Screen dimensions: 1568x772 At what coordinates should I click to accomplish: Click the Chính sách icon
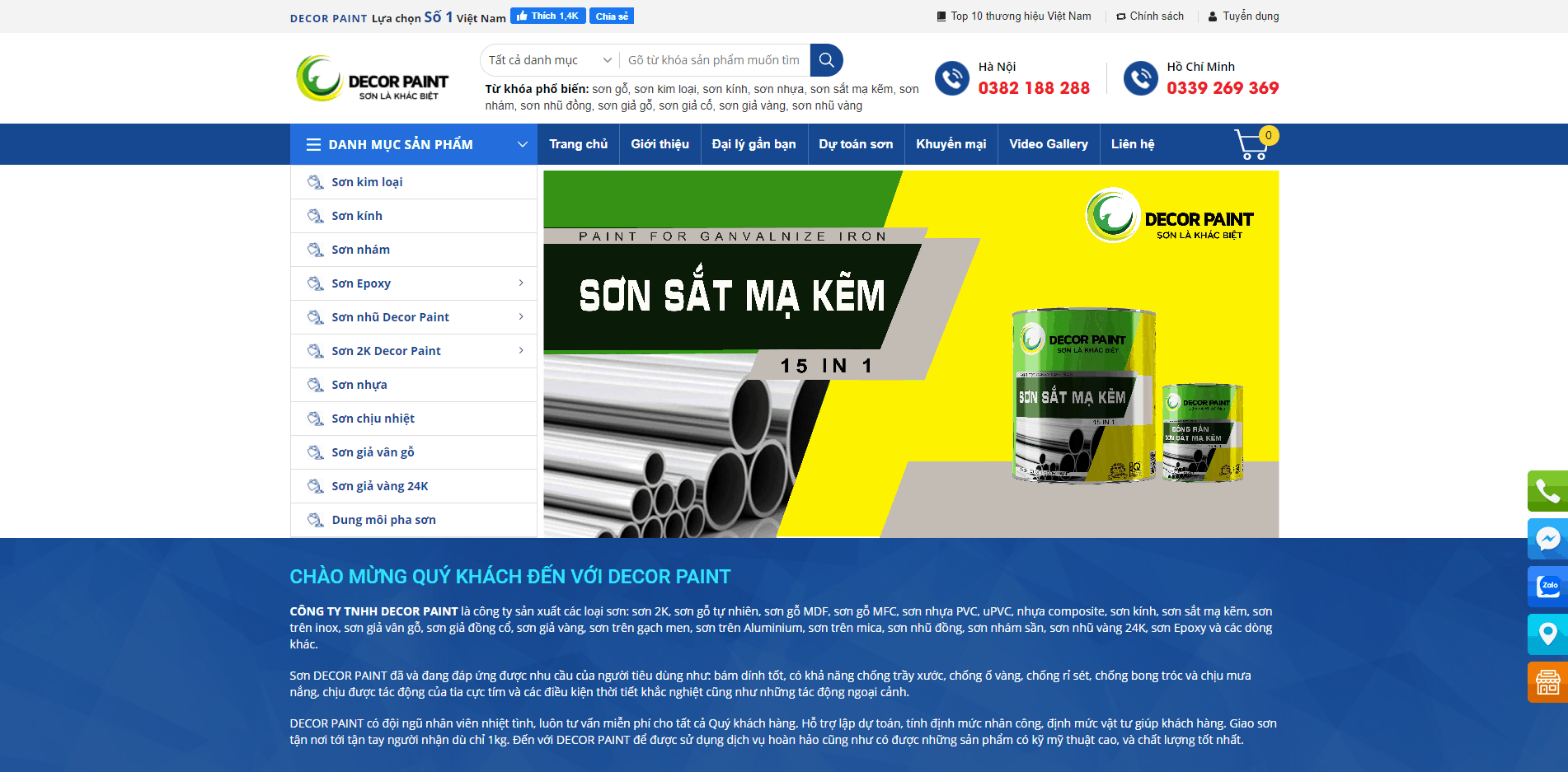coord(1121,16)
